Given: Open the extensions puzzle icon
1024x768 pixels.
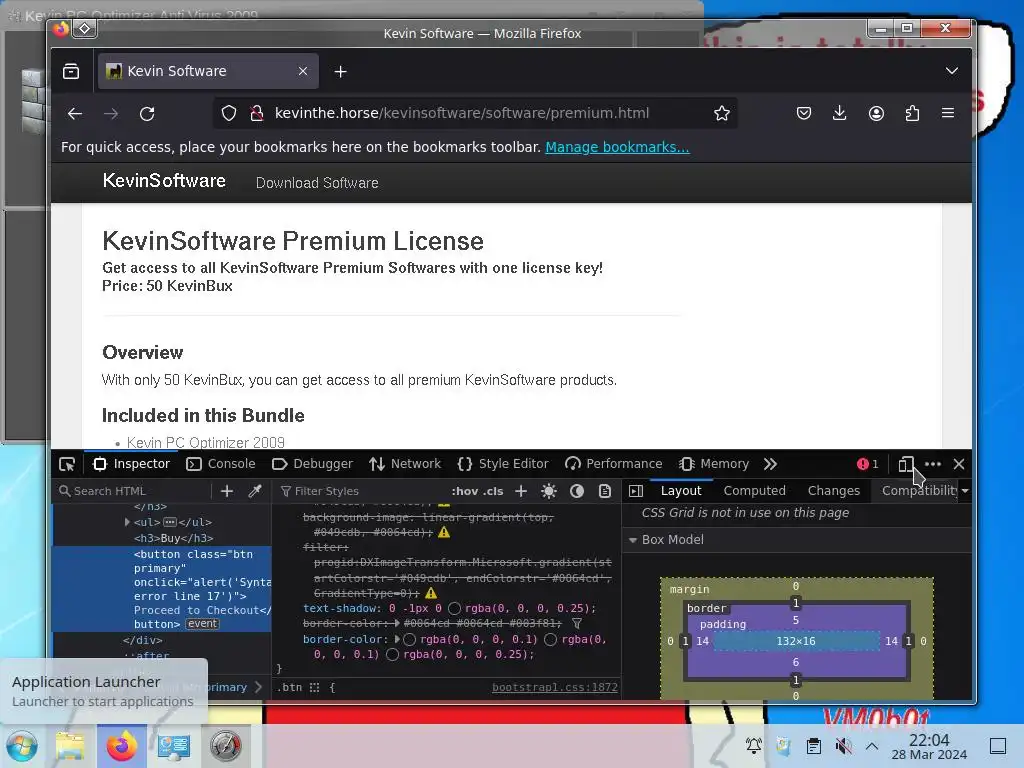Looking at the screenshot, I should click(912, 114).
